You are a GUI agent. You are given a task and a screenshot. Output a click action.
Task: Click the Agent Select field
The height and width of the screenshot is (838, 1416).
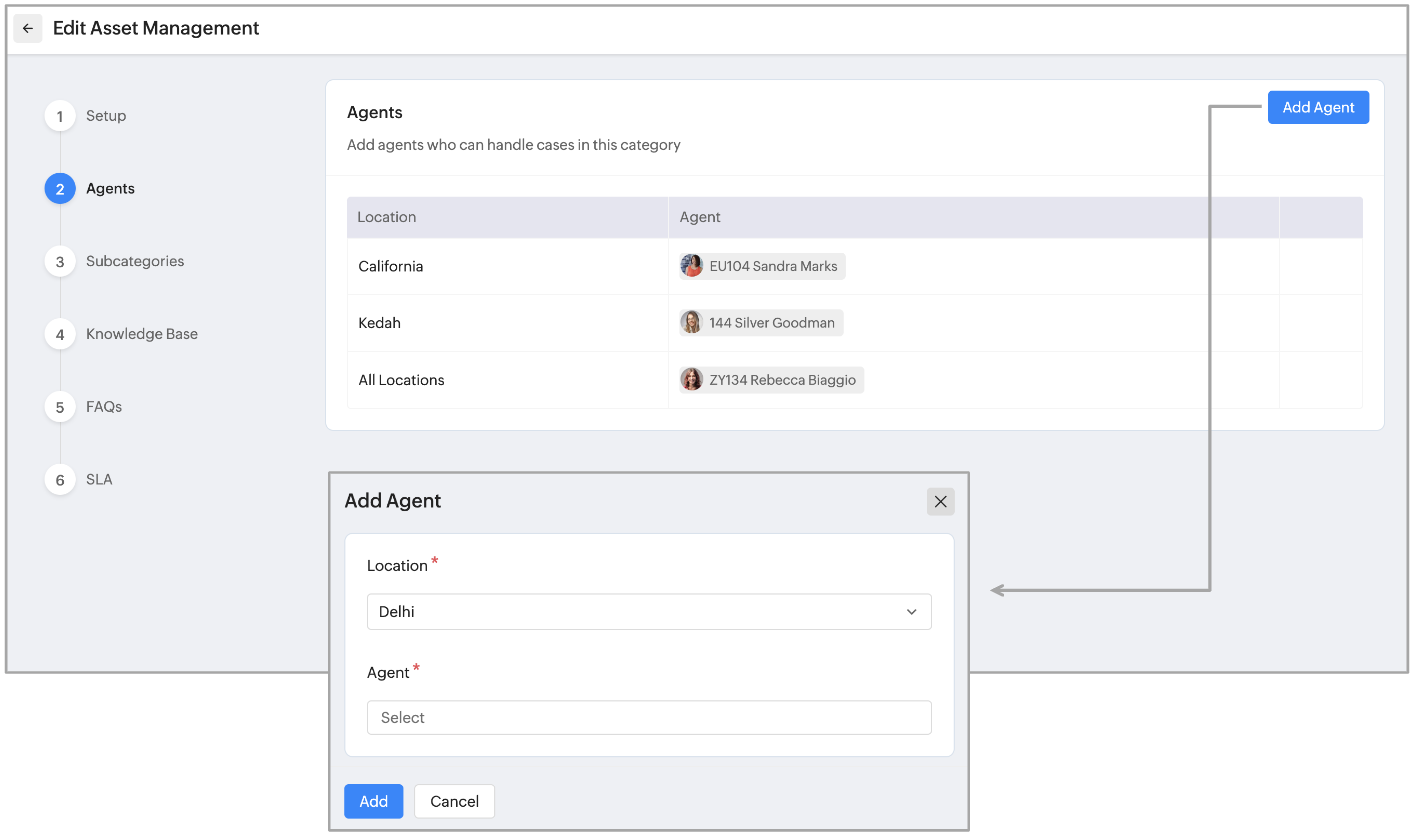[649, 718]
